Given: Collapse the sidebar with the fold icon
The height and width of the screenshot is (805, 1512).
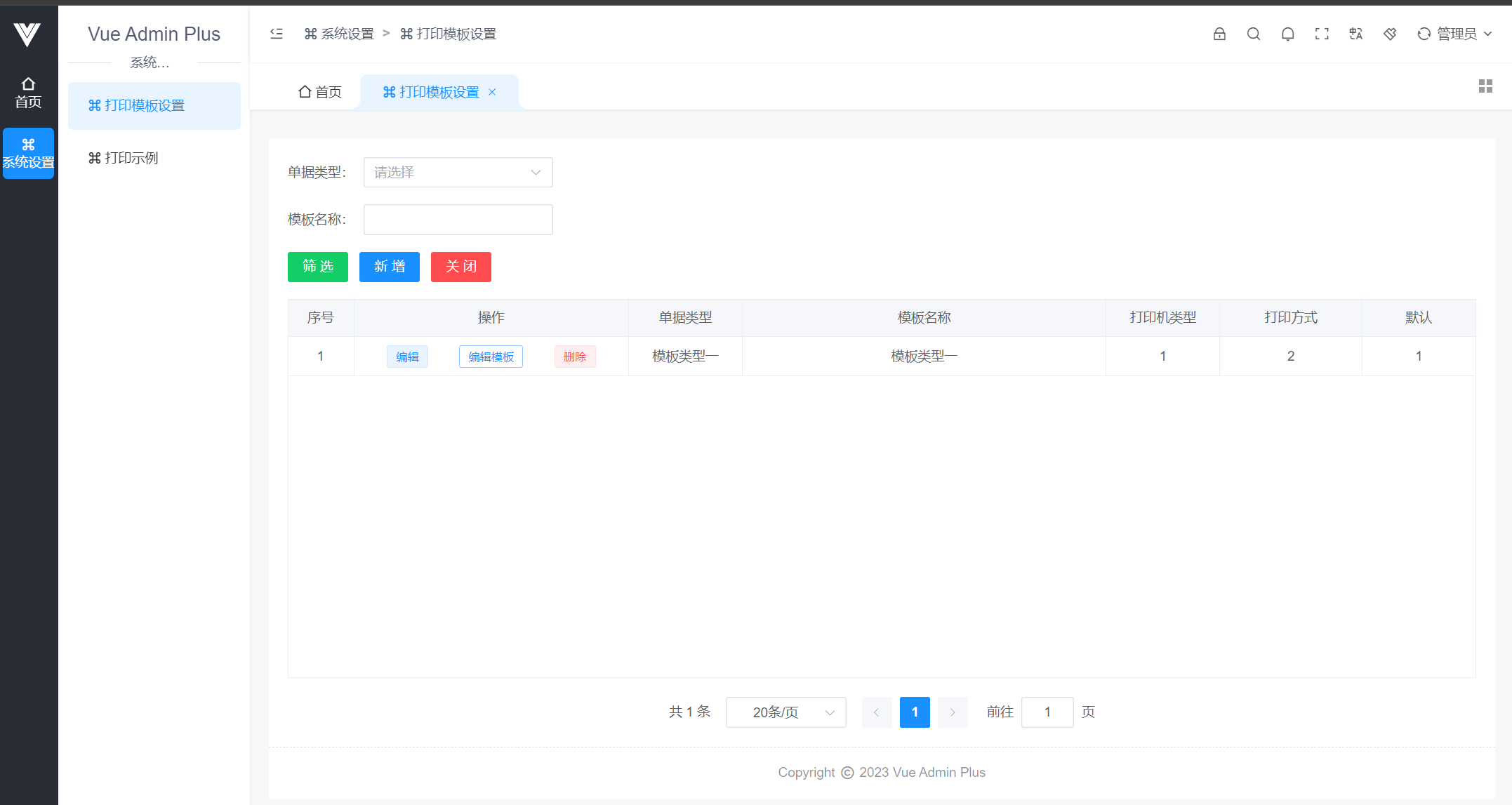Looking at the screenshot, I should point(276,33).
